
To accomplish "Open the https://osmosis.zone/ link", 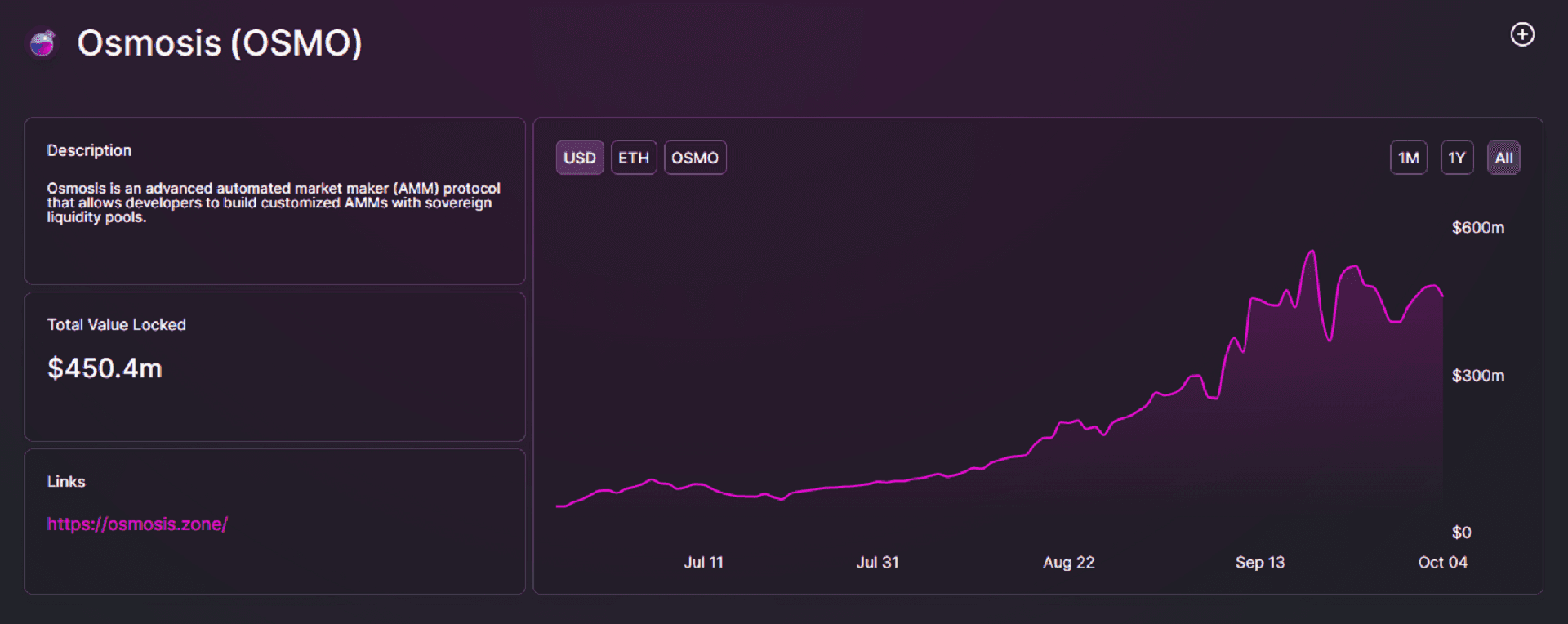I will pos(137,524).
